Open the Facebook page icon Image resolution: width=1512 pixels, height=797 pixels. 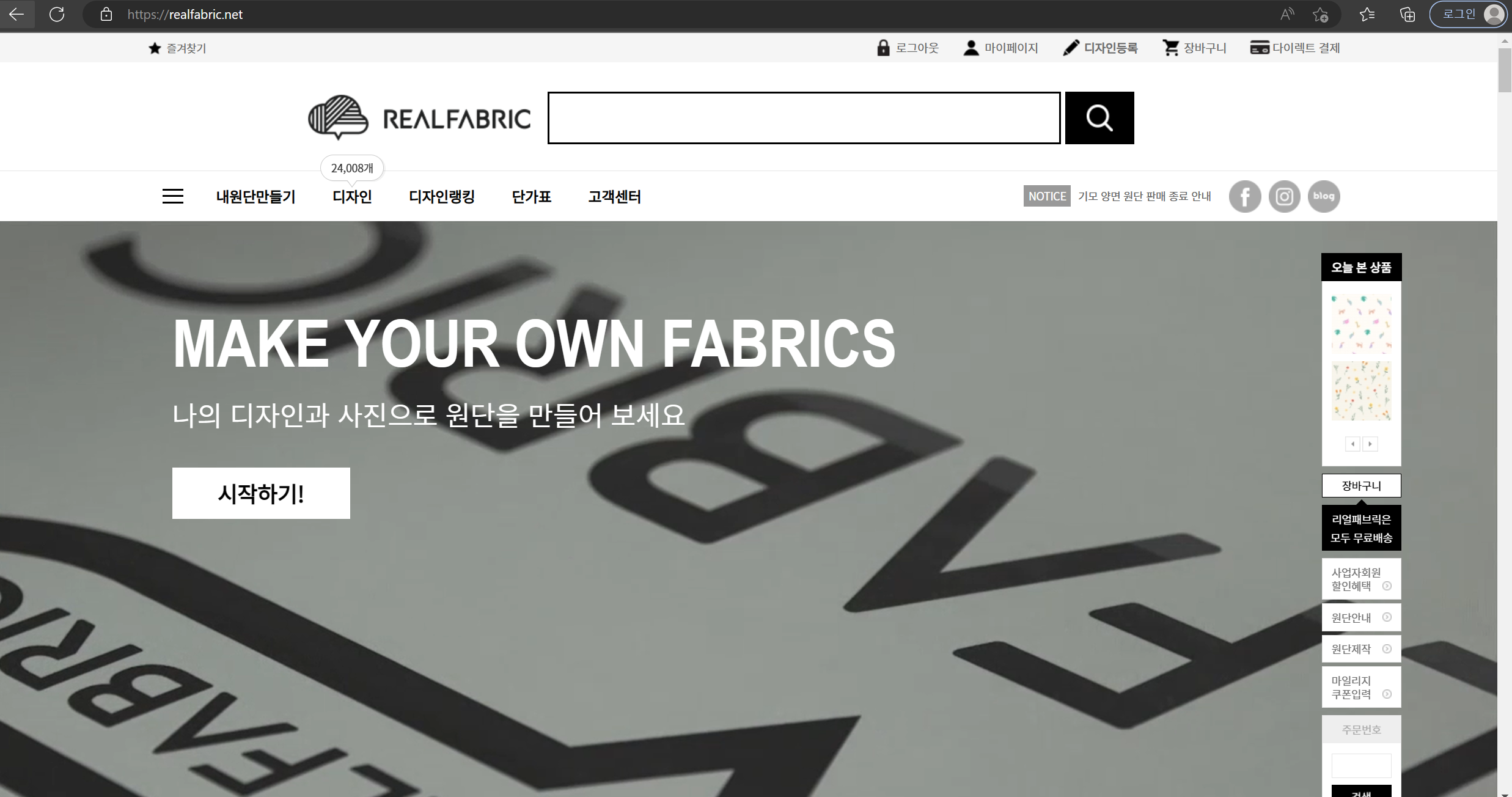point(1244,196)
